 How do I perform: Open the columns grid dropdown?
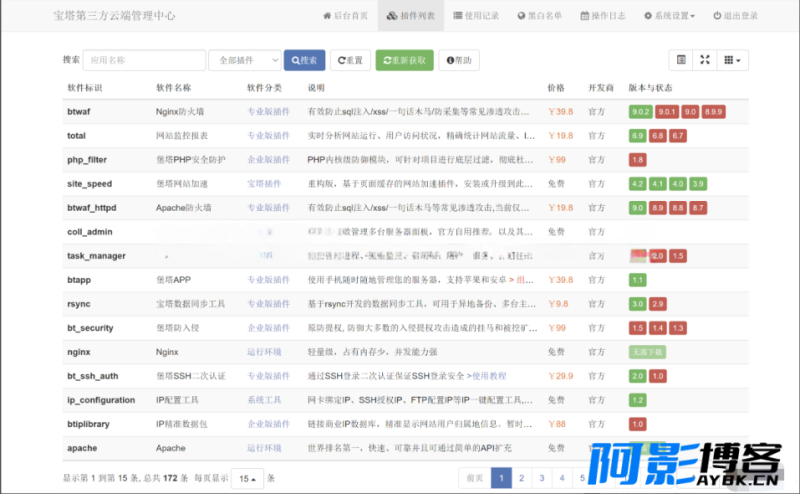pos(733,60)
